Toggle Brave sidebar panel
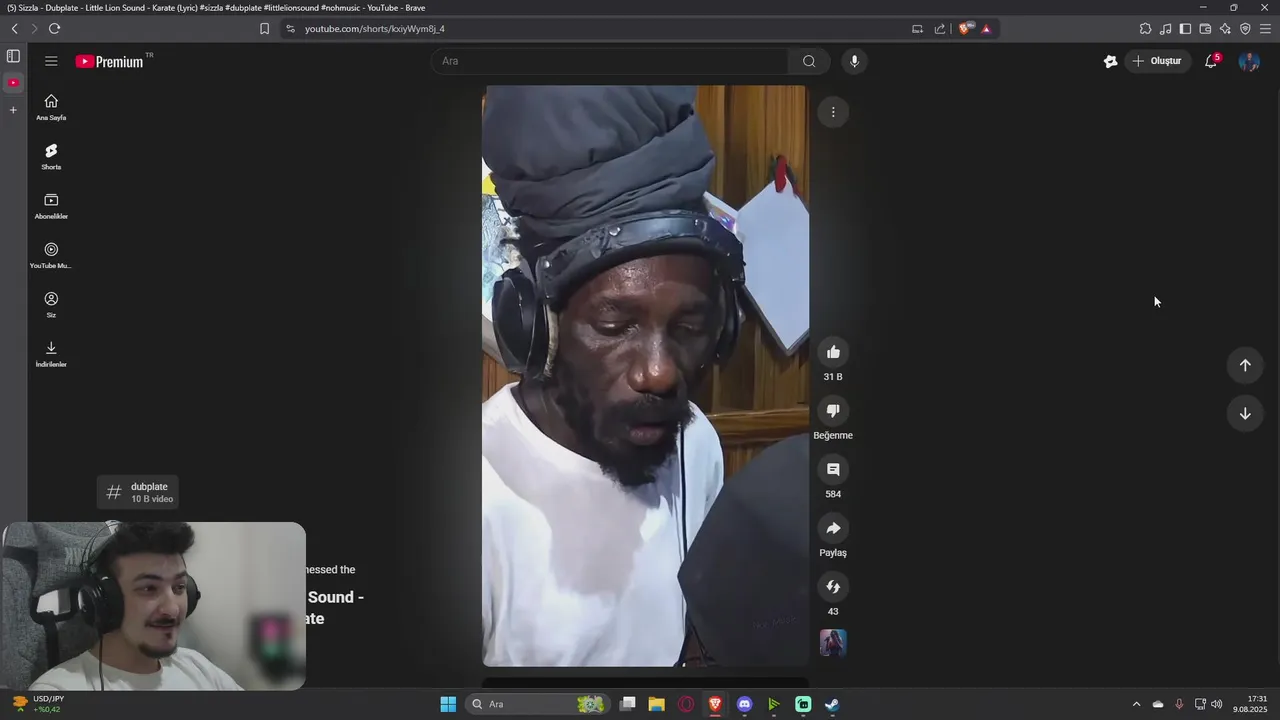Viewport: 1280px width, 720px height. (x=1185, y=29)
